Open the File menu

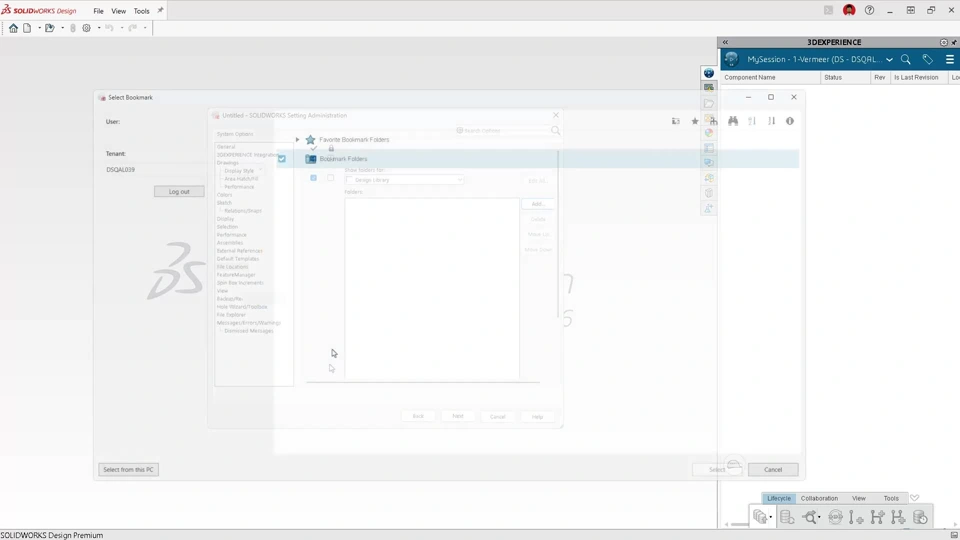click(x=98, y=11)
